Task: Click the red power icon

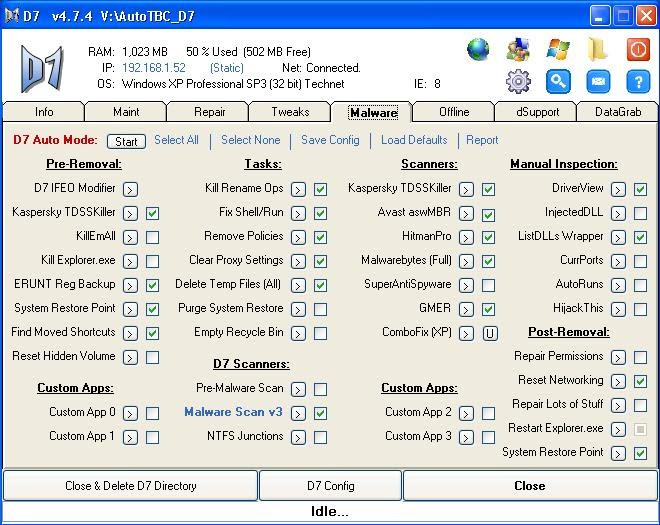Action: point(638,50)
